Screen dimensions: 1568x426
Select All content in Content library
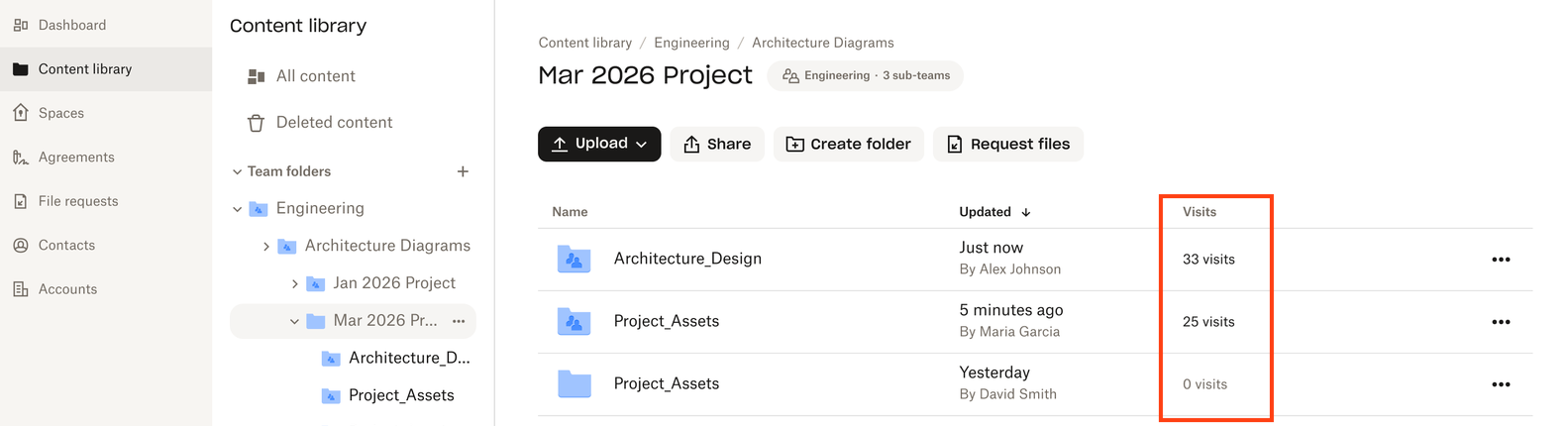point(315,76)
